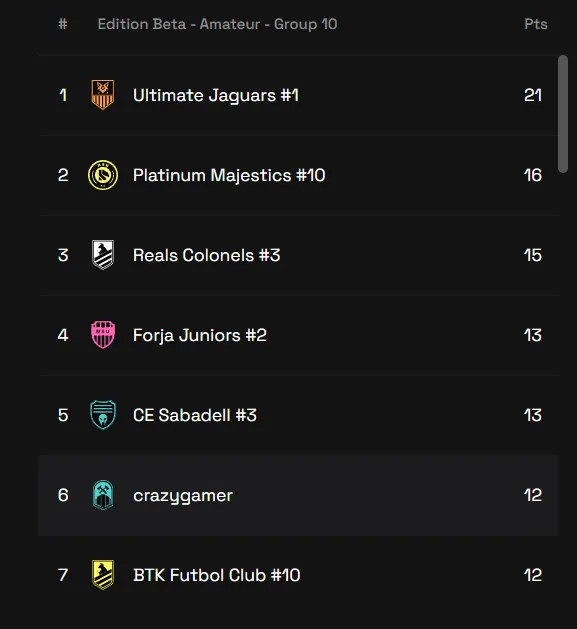Click the orange Ultimate Jaguars crest icon
577x629 pixels.
pyautogui.click(x=103, y=95)
